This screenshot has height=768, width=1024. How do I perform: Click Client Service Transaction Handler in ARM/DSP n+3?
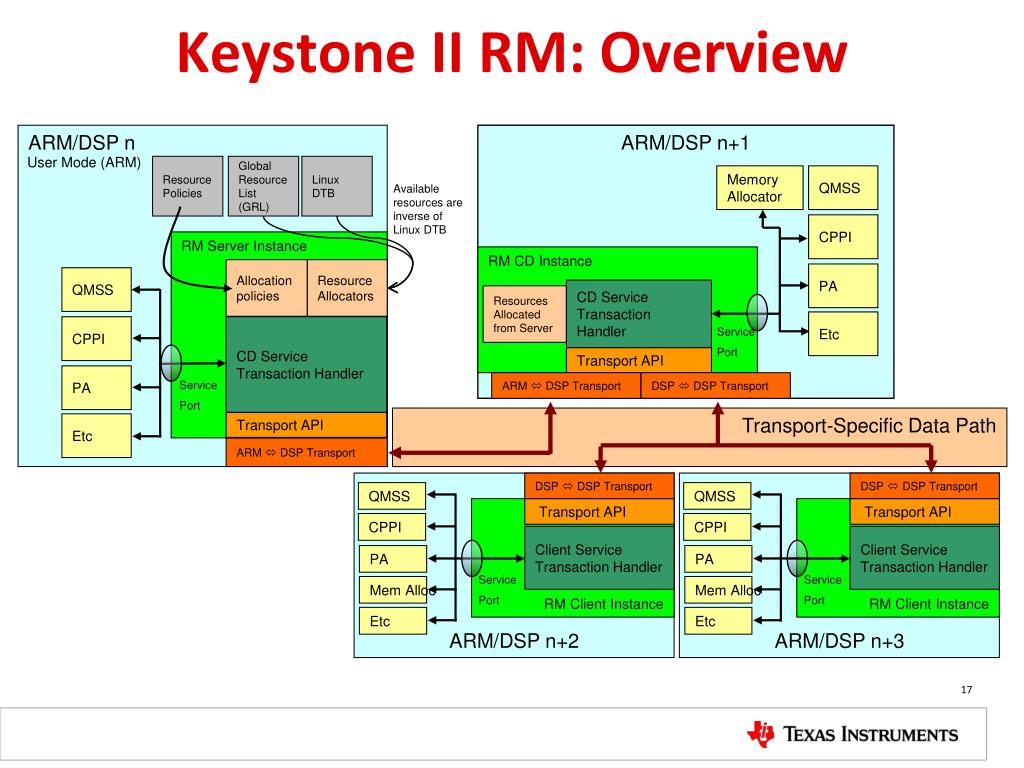pos(924,558)
